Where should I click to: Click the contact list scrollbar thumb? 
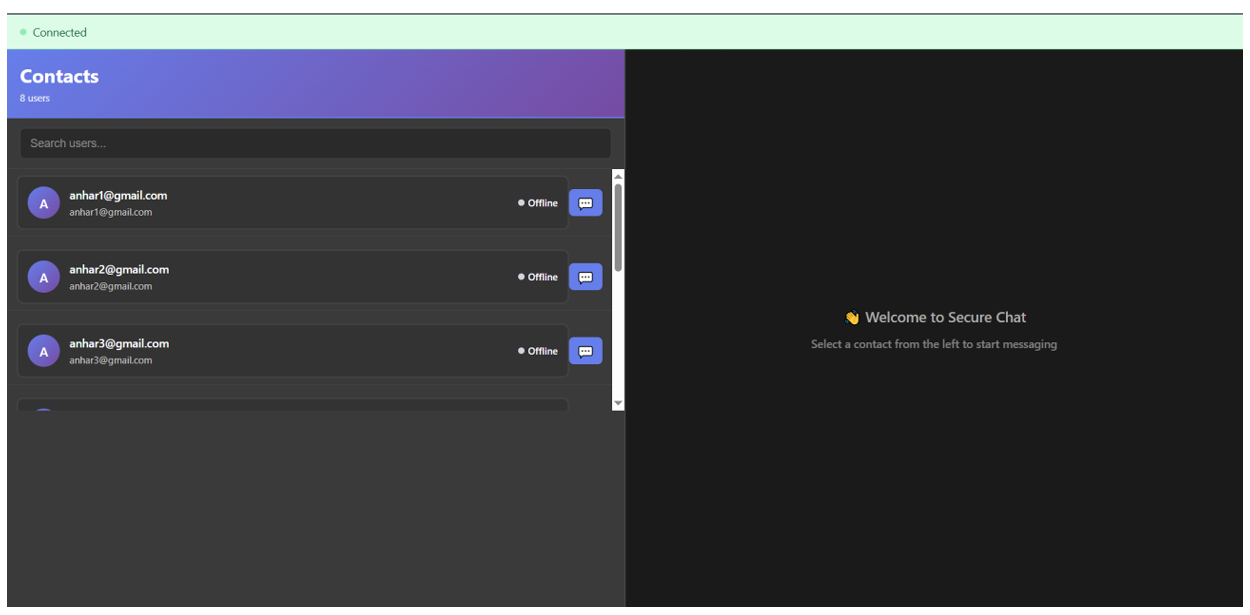(618, 227)
